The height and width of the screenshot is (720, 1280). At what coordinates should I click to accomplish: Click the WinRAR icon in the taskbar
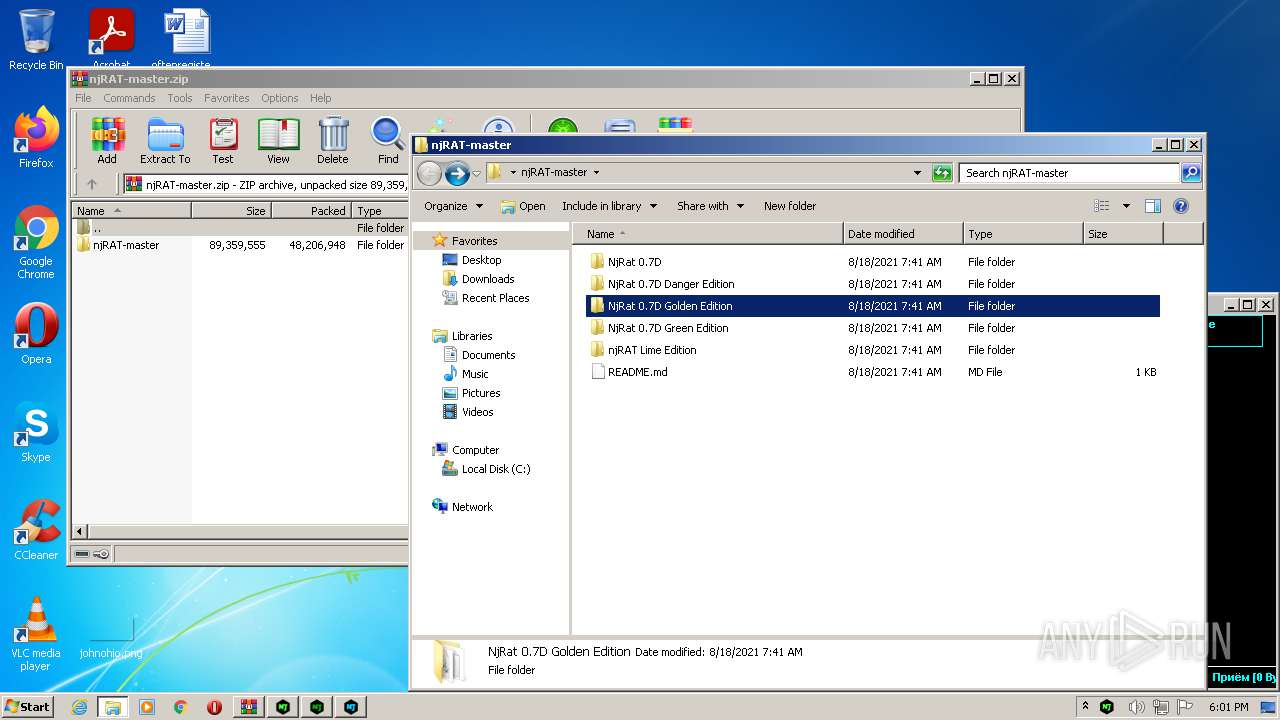click(x=248, y=707)
